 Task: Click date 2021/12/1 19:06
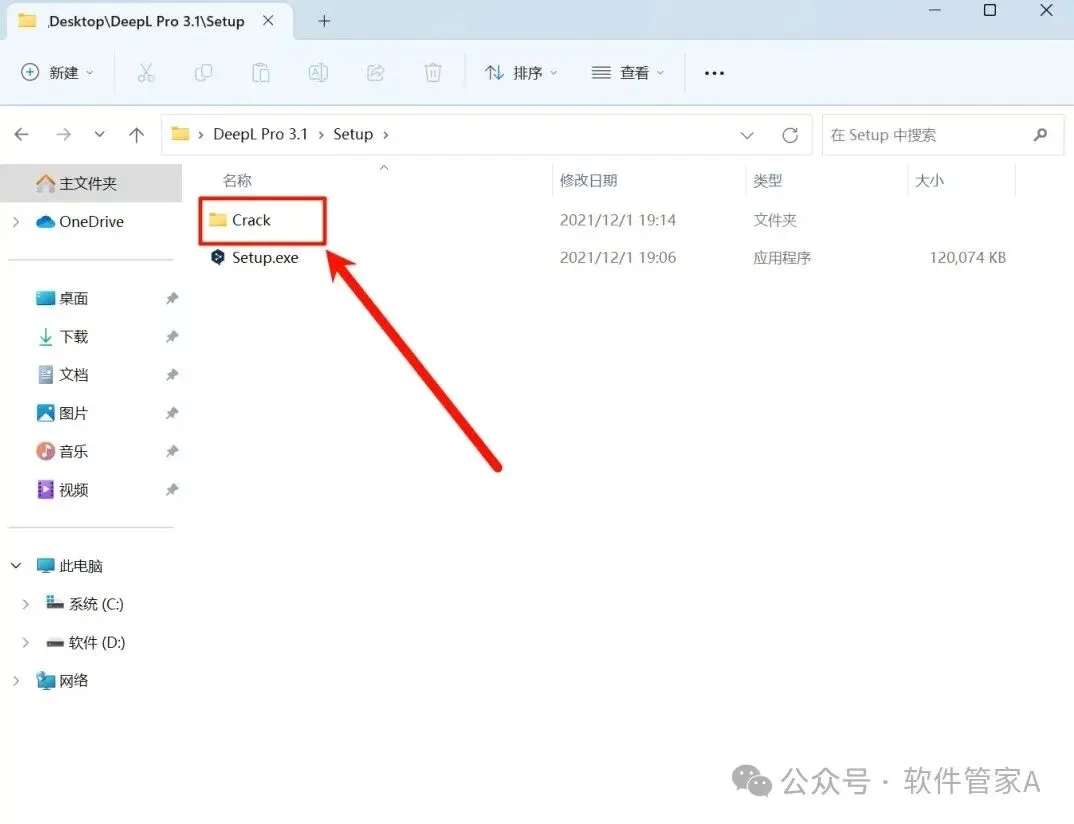point(618,258)
